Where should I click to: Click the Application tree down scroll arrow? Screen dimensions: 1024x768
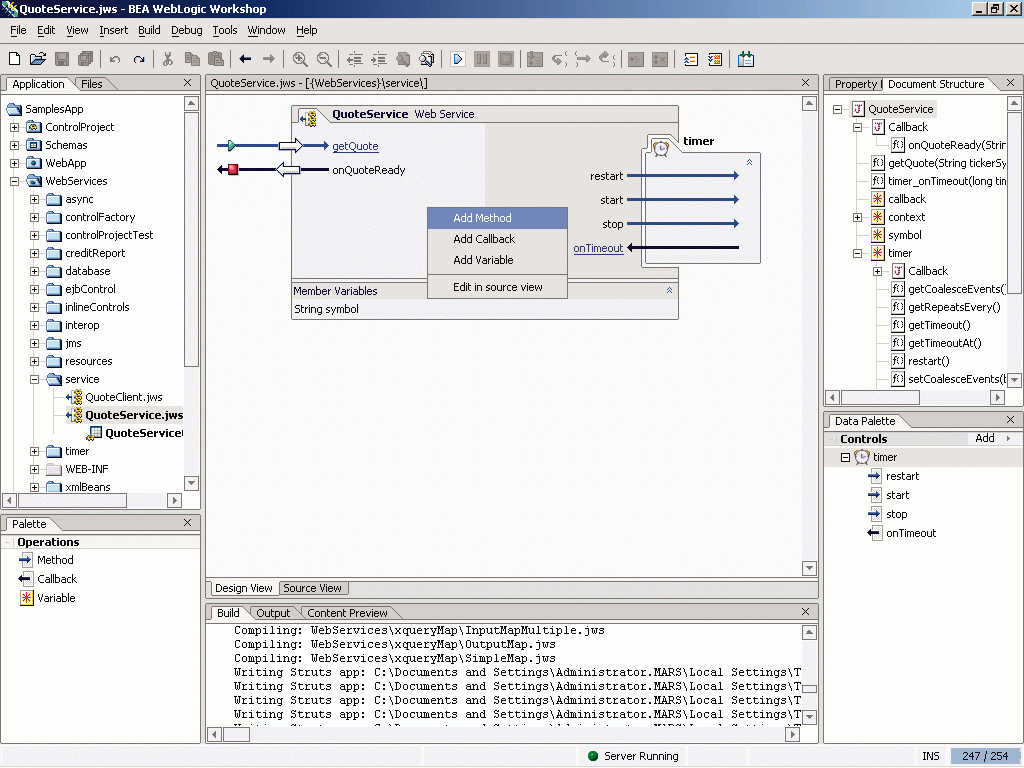click(x=191, y=483)
